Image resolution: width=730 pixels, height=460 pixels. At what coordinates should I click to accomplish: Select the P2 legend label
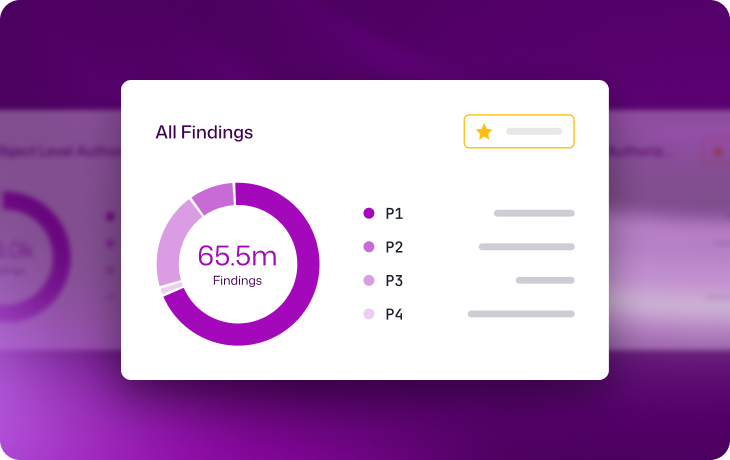394,247
